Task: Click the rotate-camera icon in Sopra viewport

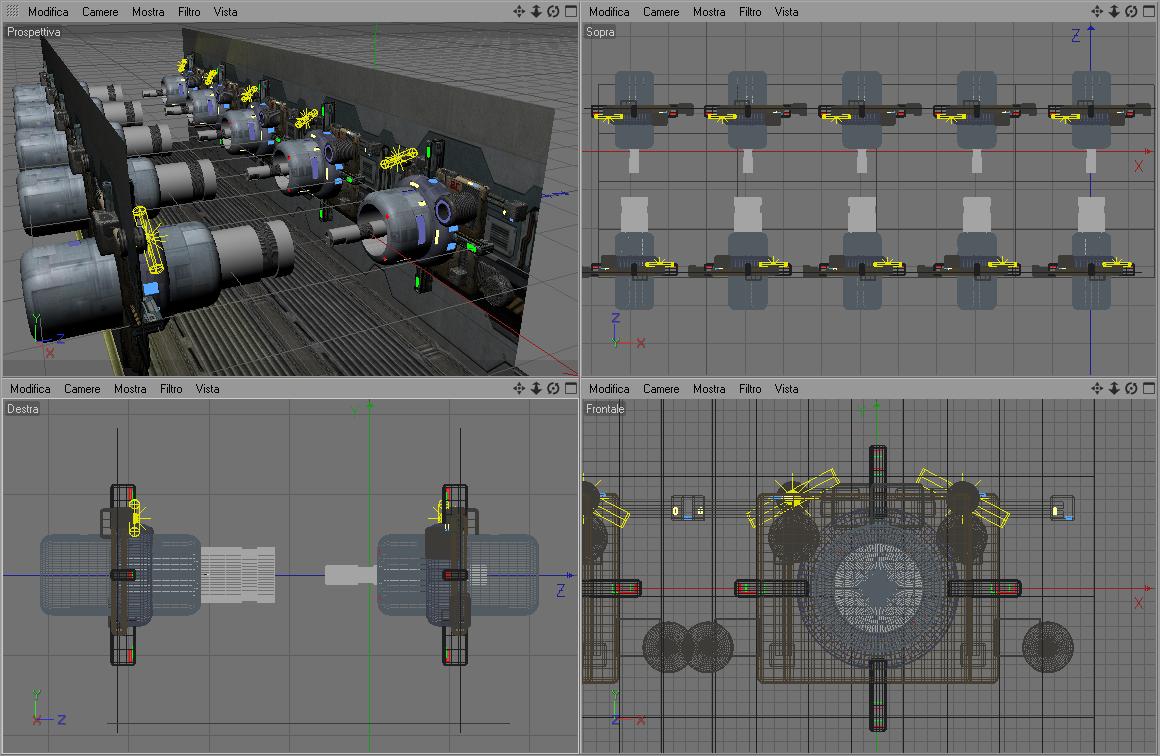Action: [1131, 11]
